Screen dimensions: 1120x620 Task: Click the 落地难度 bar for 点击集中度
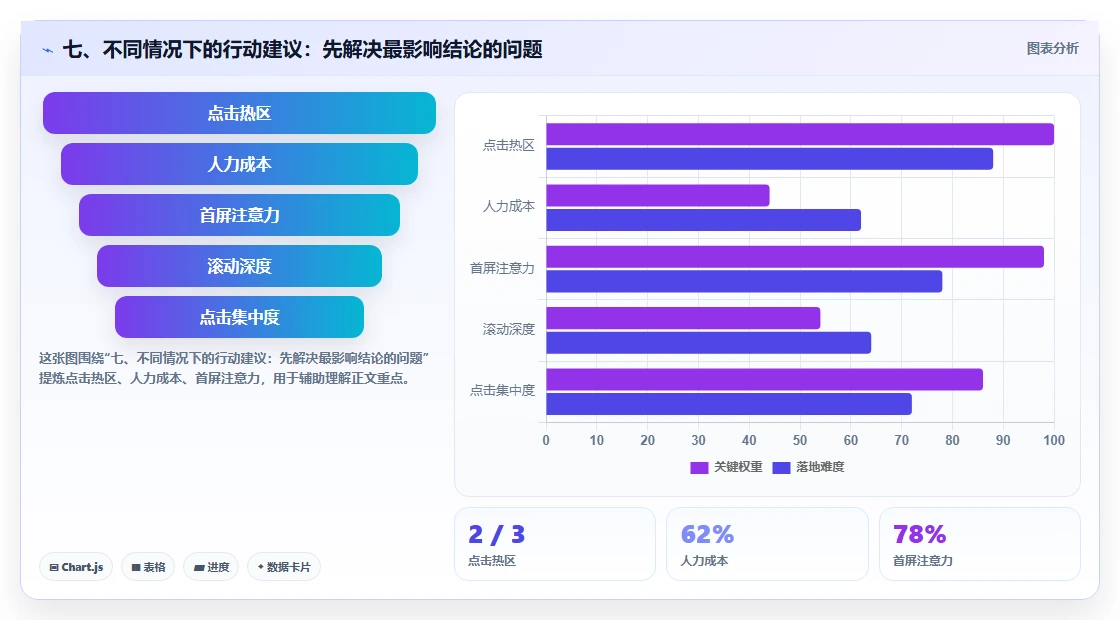click(x=729, y=404)
